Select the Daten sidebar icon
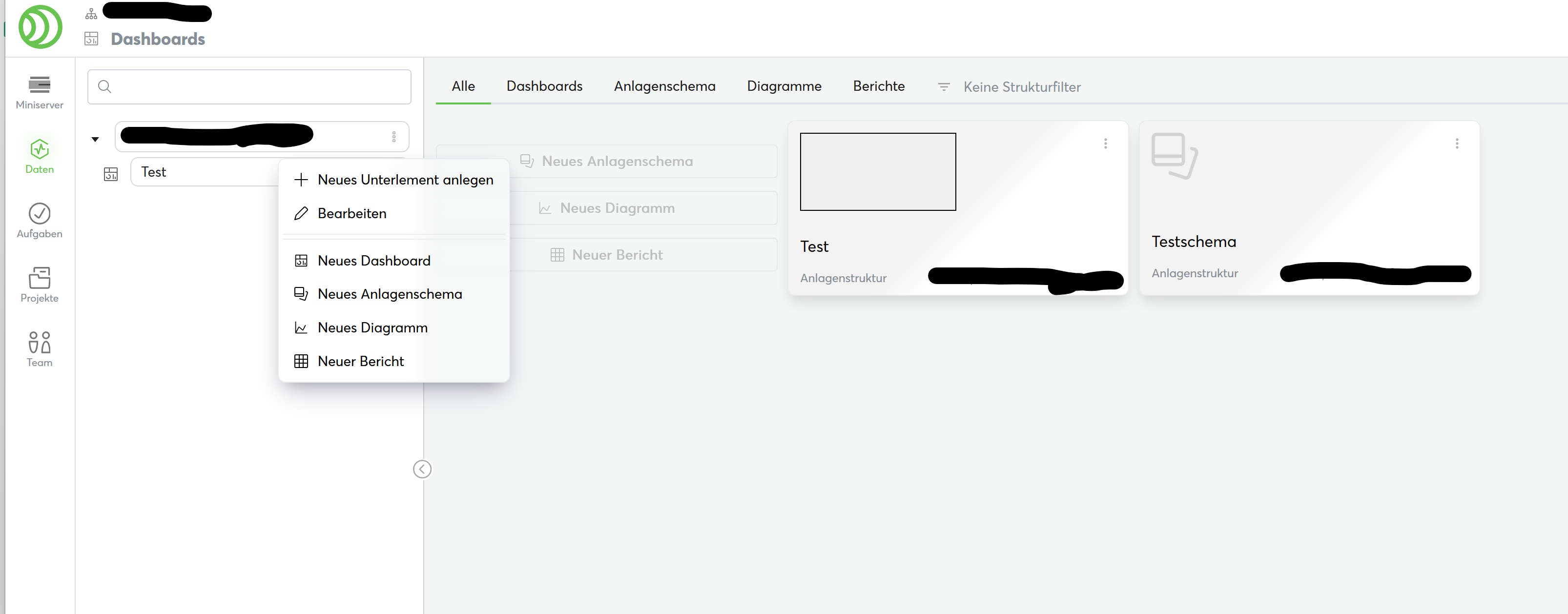Viewport: 1568px width, 614px height. point(40,156)
